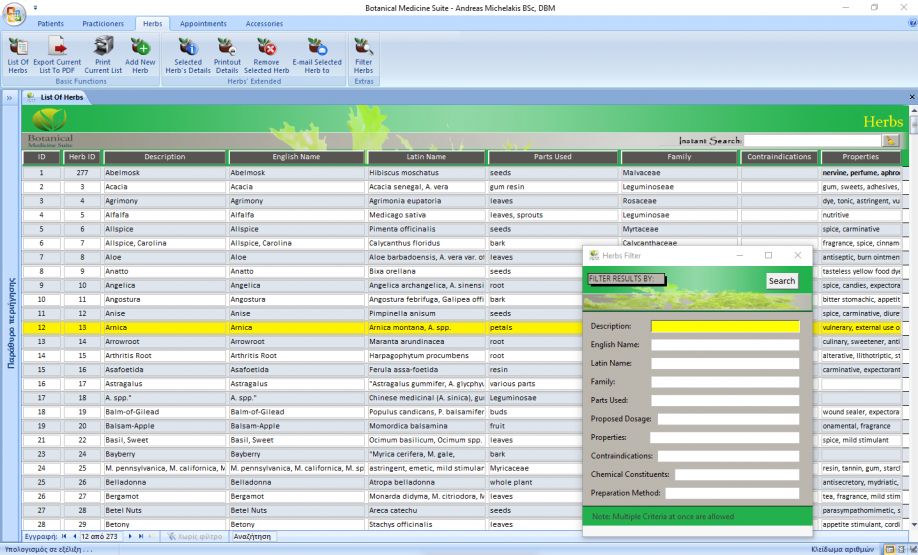Select the 'Hibiscus moschatus' Latin name cell
Screen dimensions: 918x555
[426, 173]
